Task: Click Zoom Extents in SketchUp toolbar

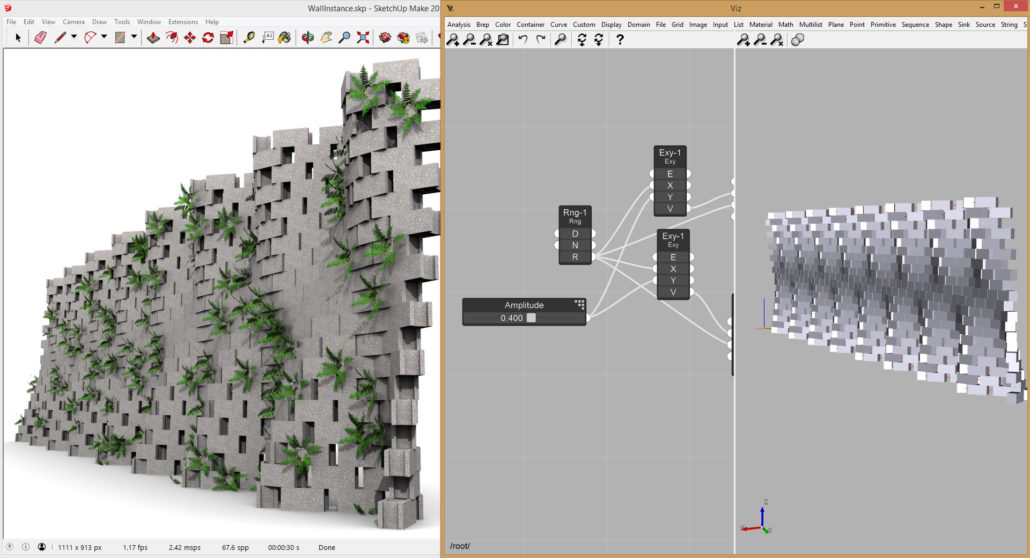Action: pos(361,38)
